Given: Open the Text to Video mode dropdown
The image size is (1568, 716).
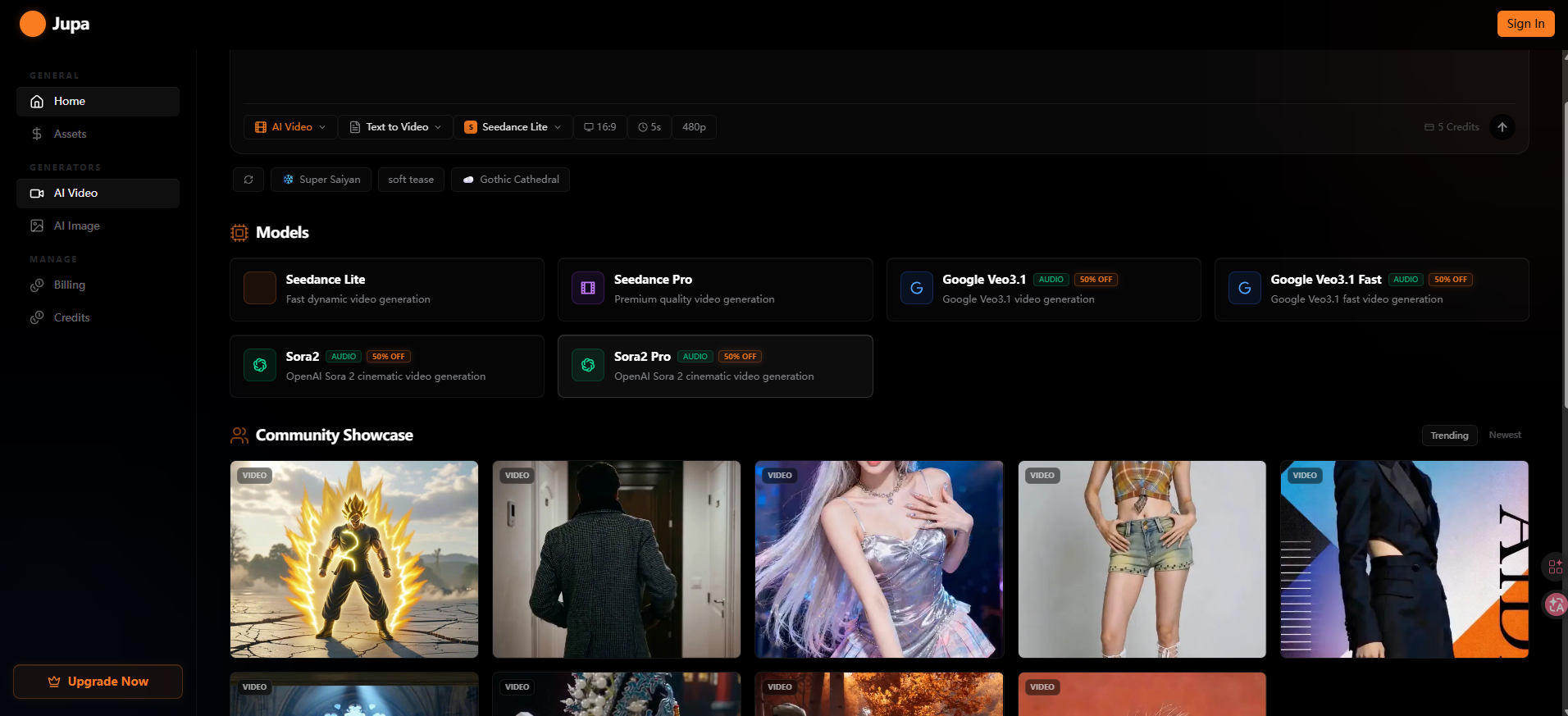Looking at the screenshot, I should pyautogui.click(x=395, y=127).
